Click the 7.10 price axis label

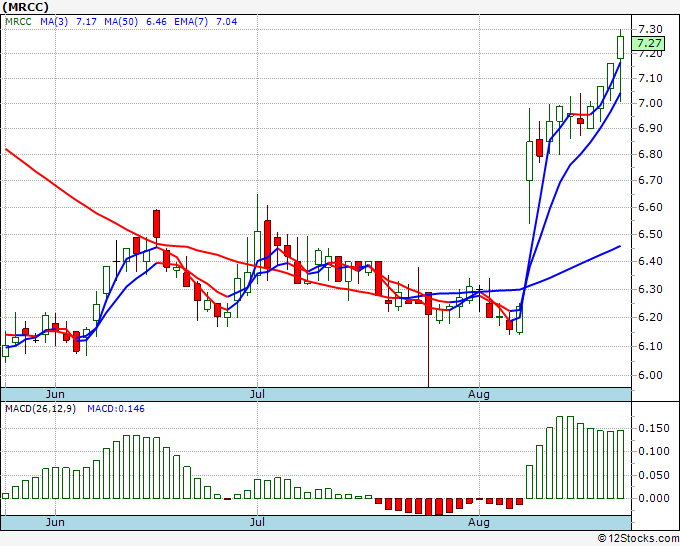pyautogui.click(x=651, y=78)
